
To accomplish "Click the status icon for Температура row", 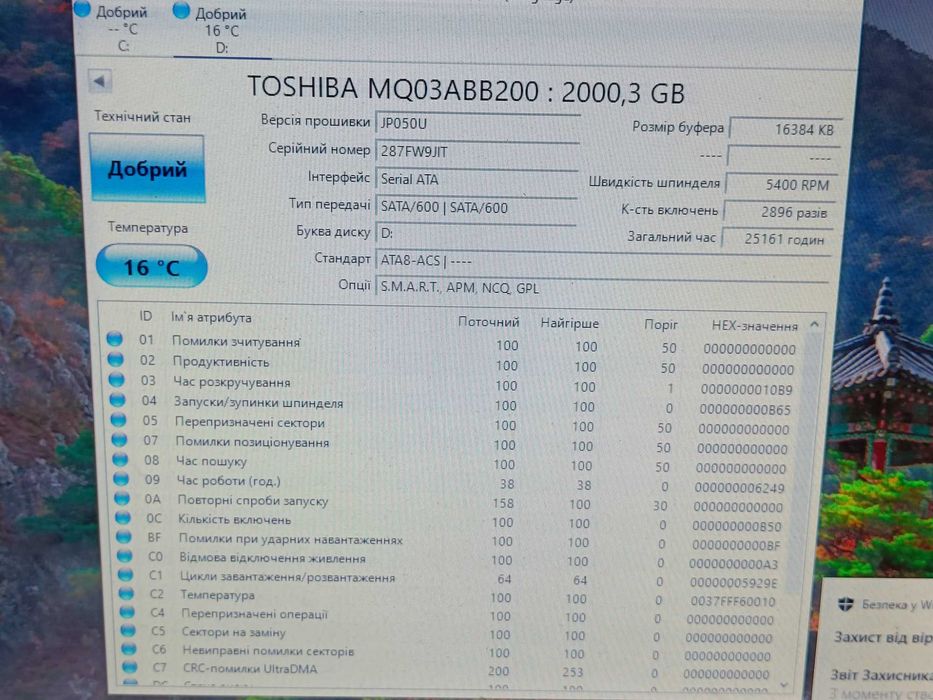I will pos(126,593).
